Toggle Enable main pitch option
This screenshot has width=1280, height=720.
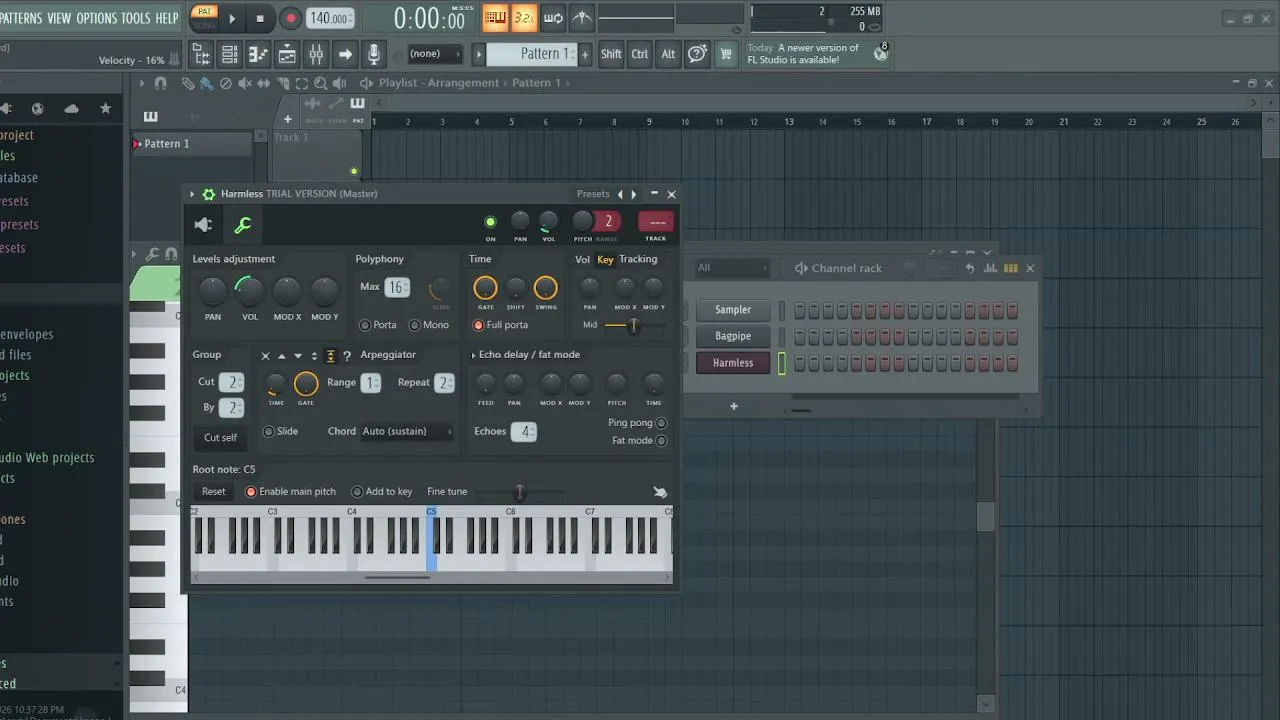[x=251, y=492]
